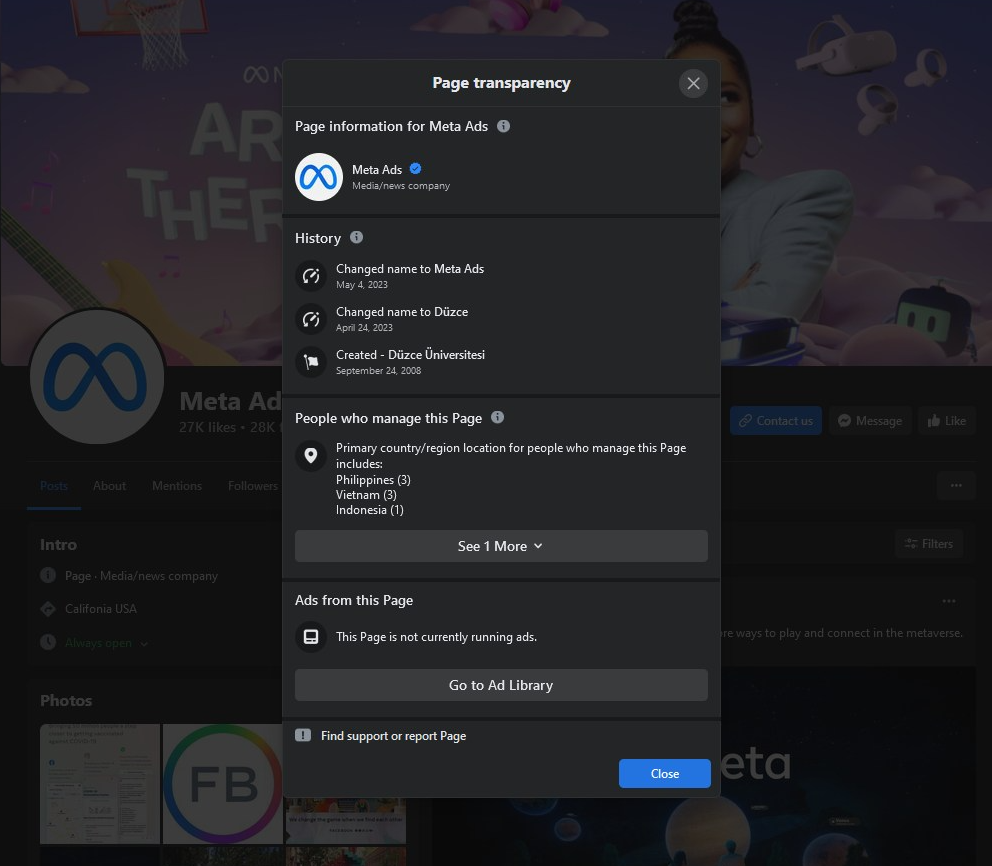Expand the See 1 More list
Screen dimensions: 992x866
pos(501,546)
